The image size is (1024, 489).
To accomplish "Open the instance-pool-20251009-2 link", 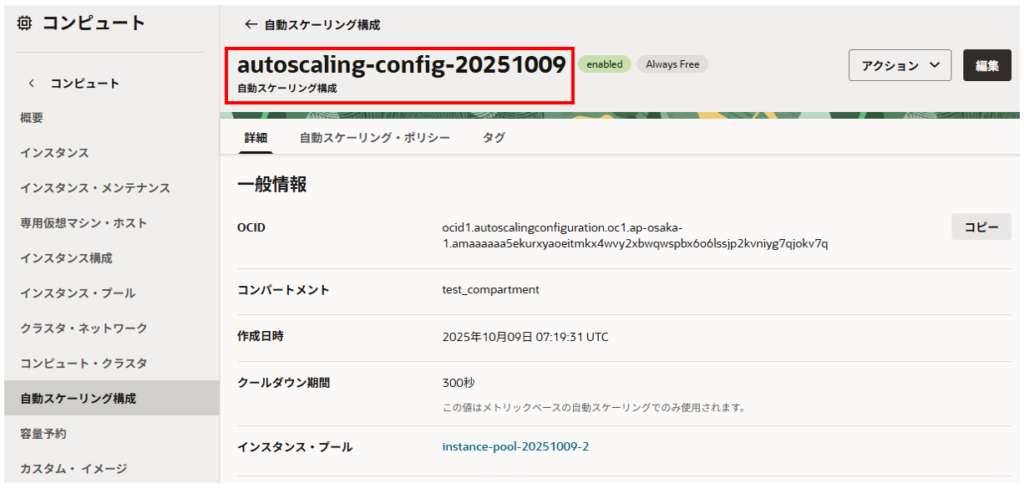I will (x=515, y=446).
